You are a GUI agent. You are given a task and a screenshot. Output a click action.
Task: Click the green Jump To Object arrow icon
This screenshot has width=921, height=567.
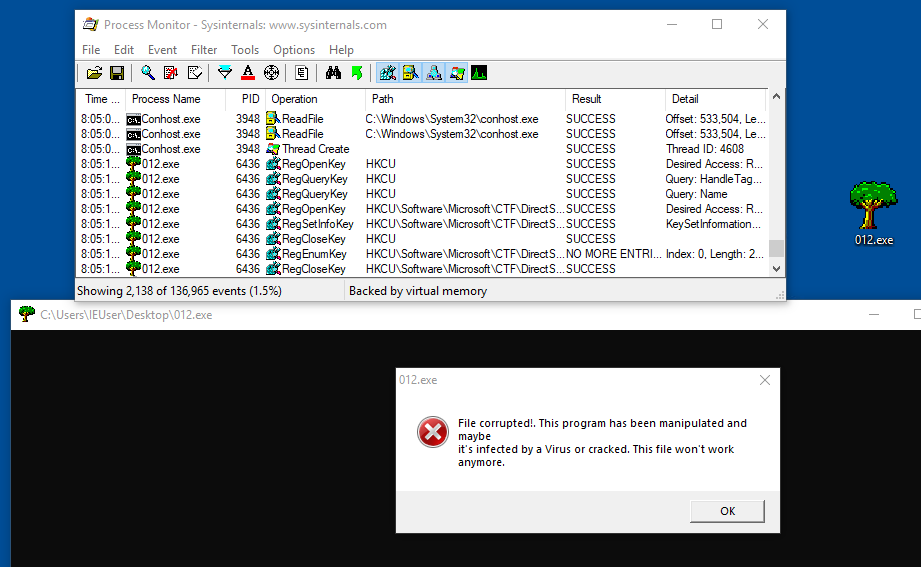pyautogui.click(x=357, y=73)
